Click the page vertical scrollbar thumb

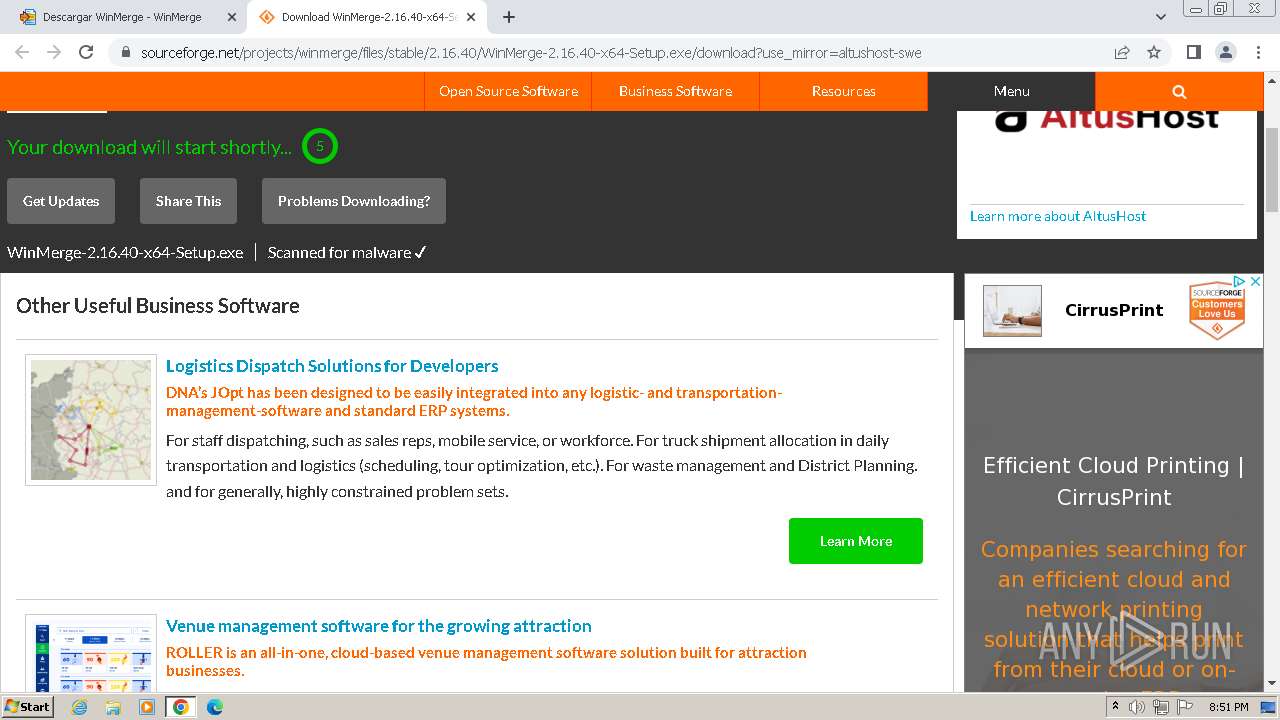coord(1272,168)
